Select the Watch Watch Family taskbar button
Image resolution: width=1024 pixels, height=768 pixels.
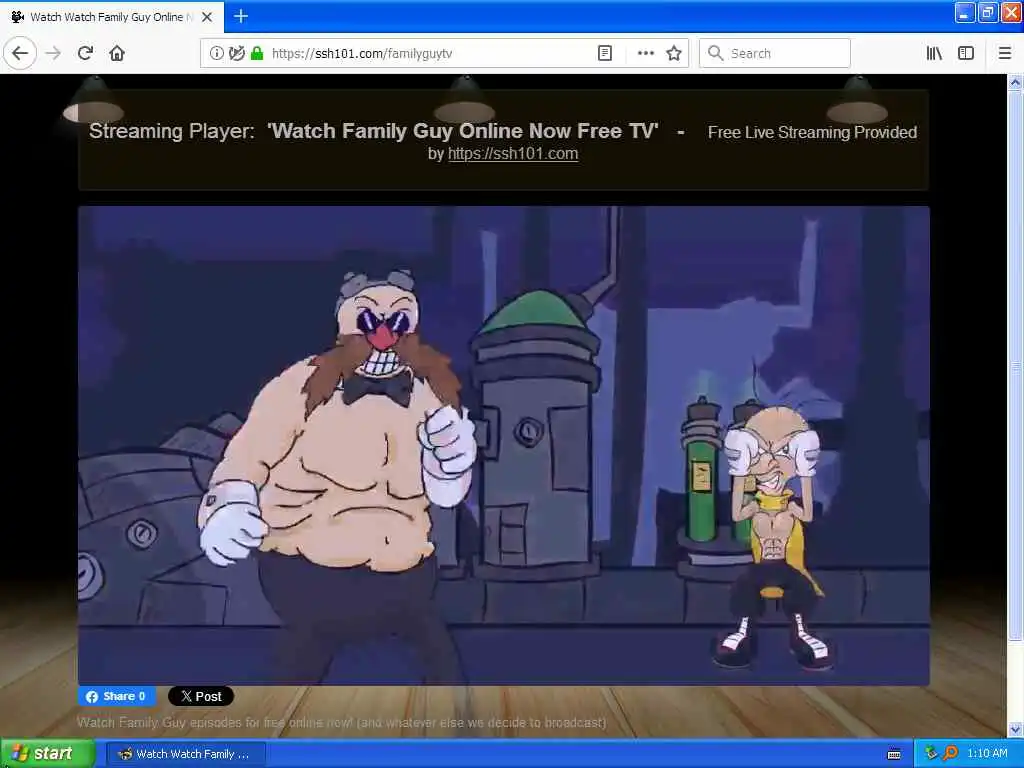pos(186,754)
